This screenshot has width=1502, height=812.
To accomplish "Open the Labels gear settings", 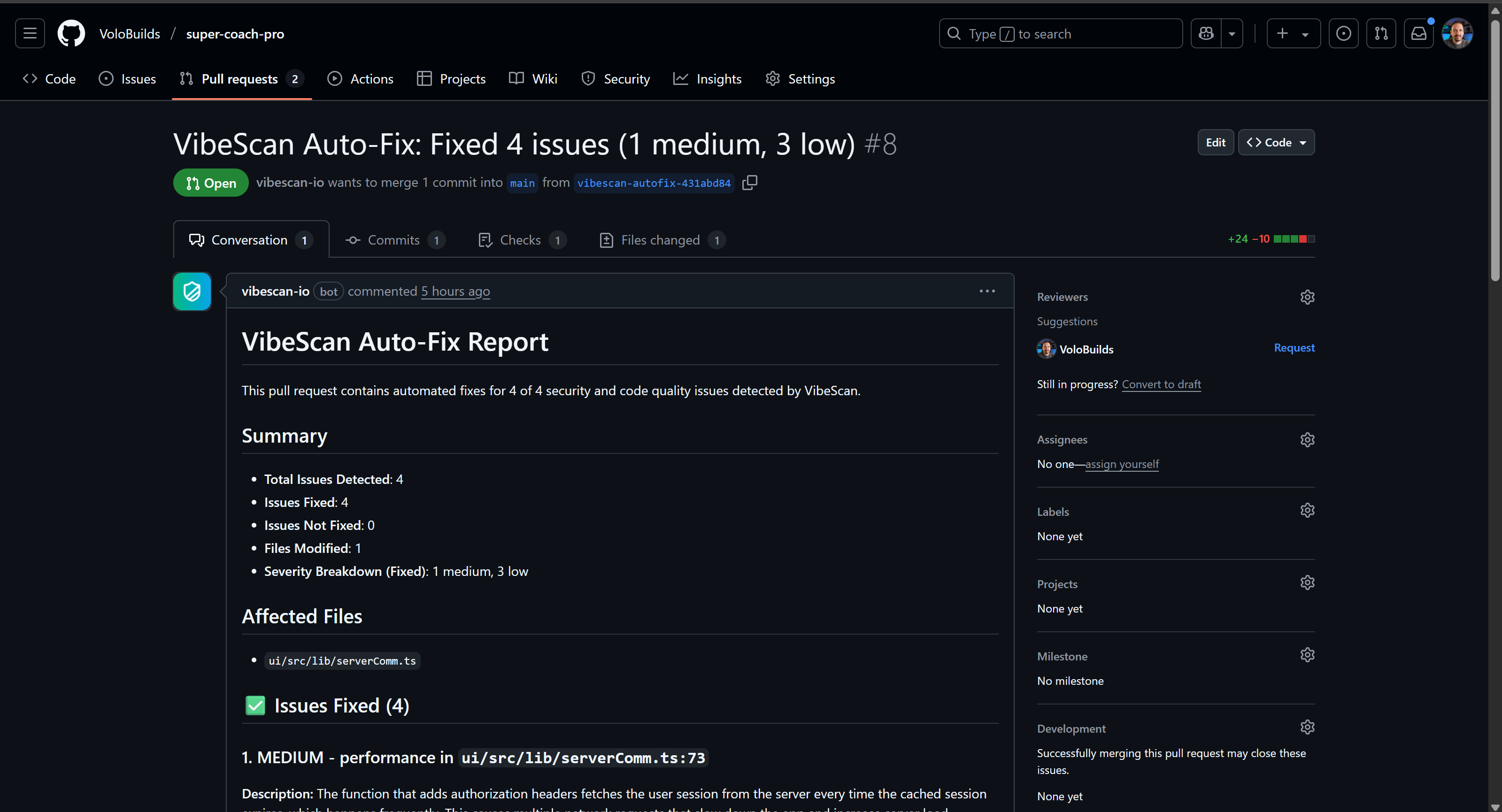I will (1307, 511).
